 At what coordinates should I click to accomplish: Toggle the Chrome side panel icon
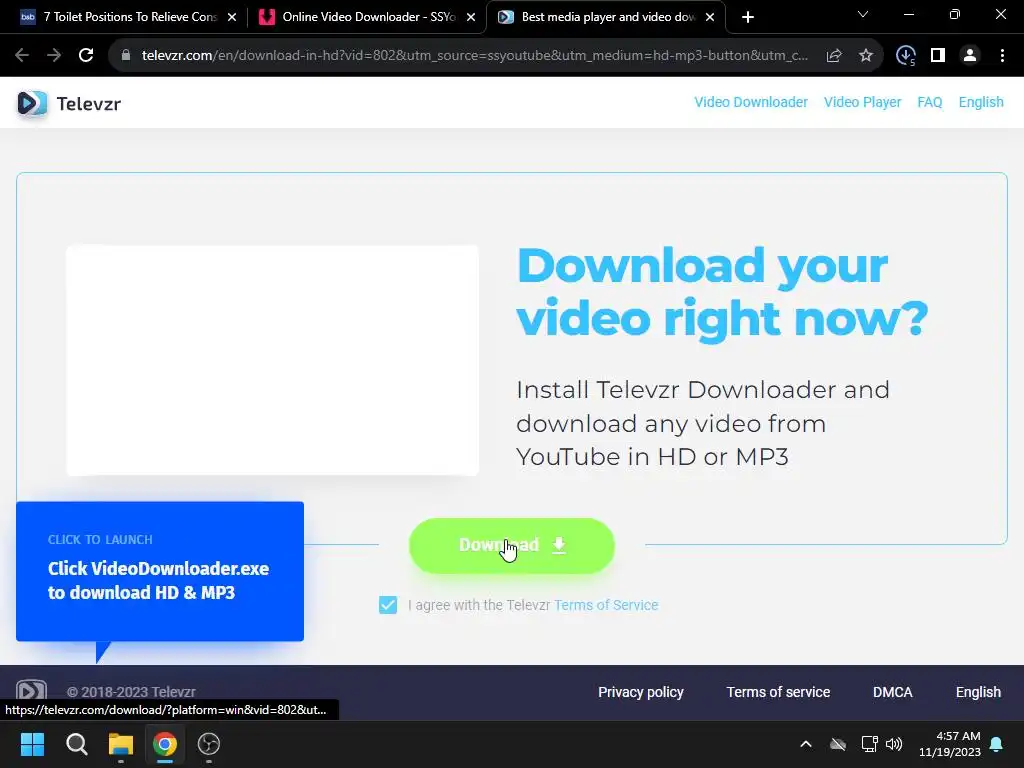pos(938,56)
